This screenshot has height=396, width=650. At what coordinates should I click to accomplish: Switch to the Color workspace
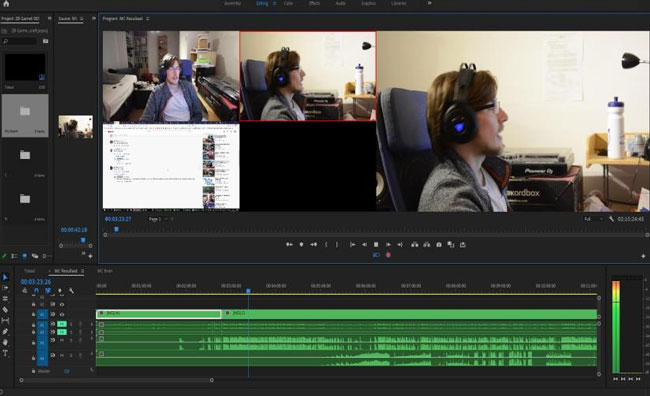coord(289,3)
